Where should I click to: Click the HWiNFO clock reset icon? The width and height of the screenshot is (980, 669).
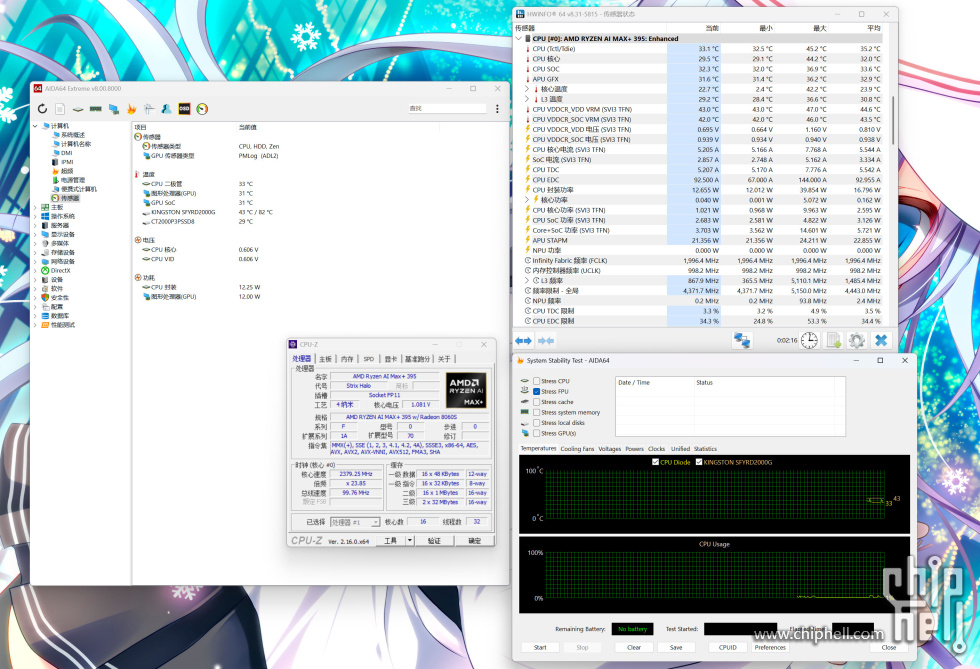coord(808,340)
